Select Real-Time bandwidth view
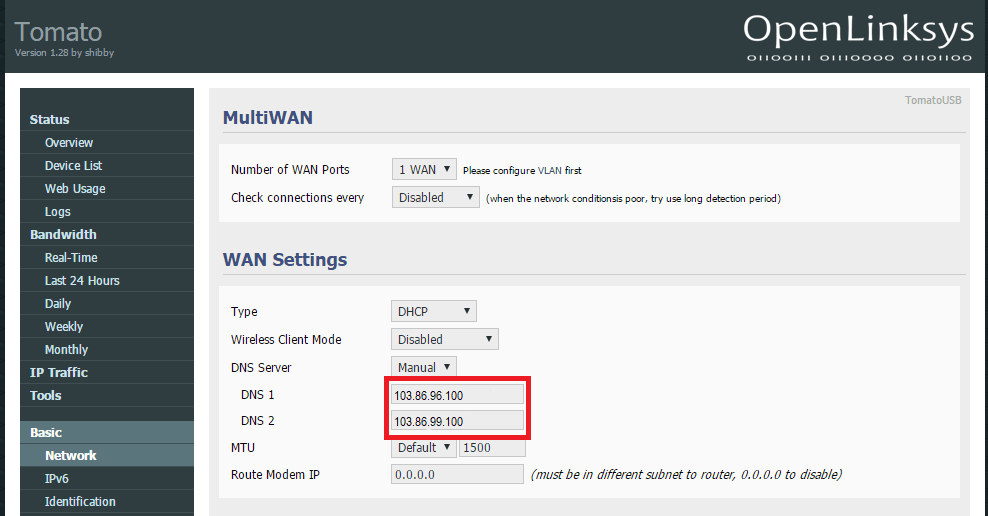 point(71,258)
